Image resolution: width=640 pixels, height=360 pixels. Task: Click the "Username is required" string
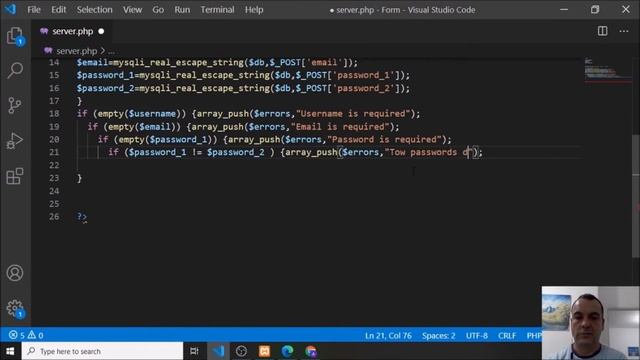353,113
